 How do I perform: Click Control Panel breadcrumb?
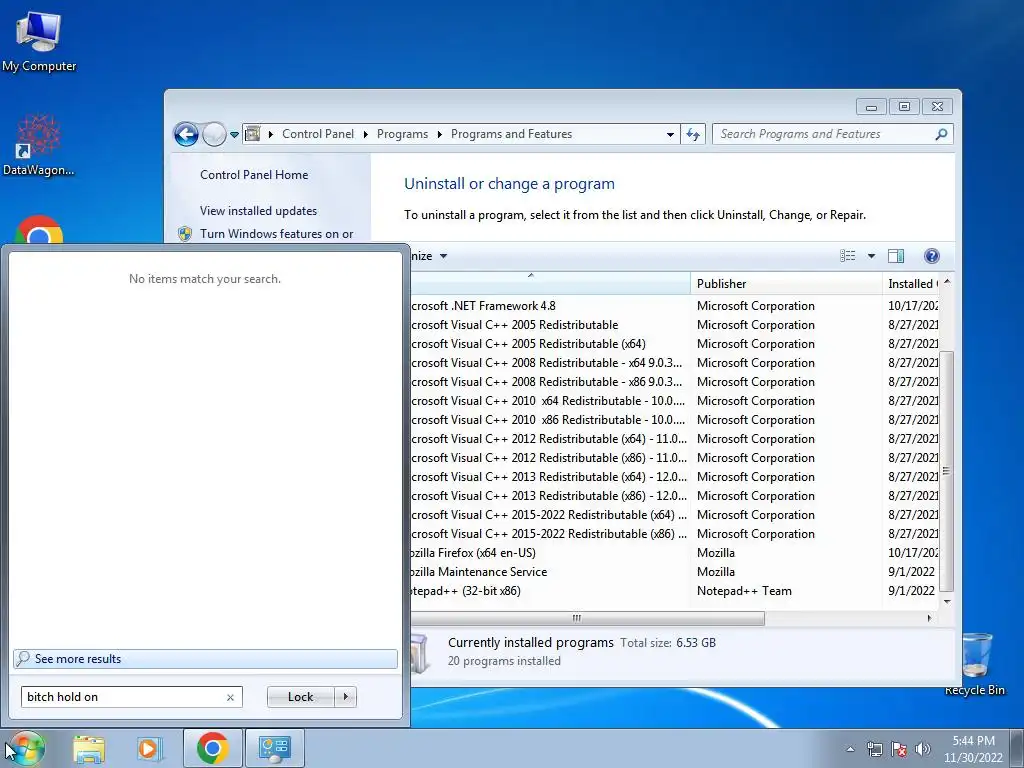tap(317, 134)
